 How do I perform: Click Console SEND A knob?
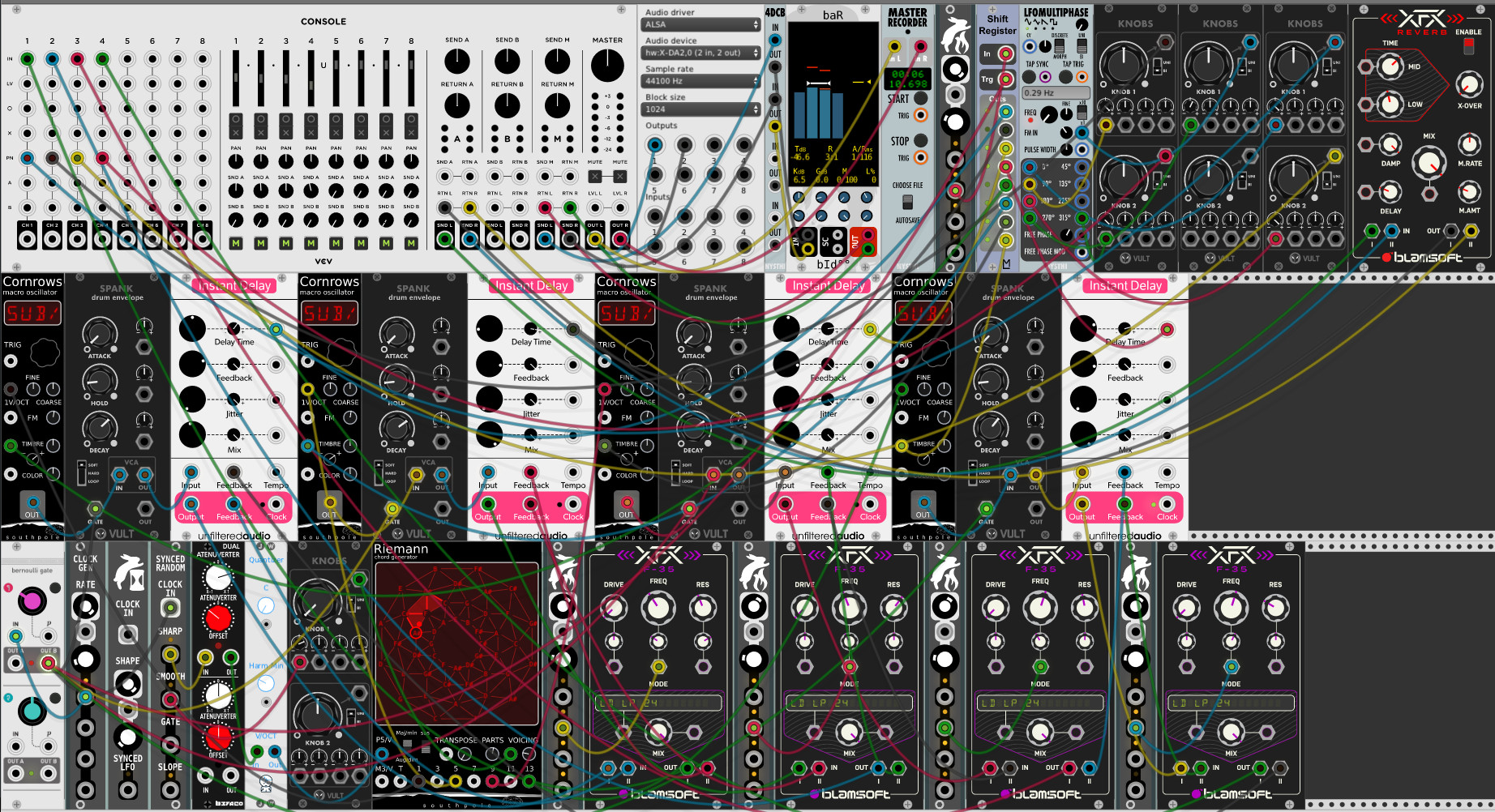coord(457,61)
